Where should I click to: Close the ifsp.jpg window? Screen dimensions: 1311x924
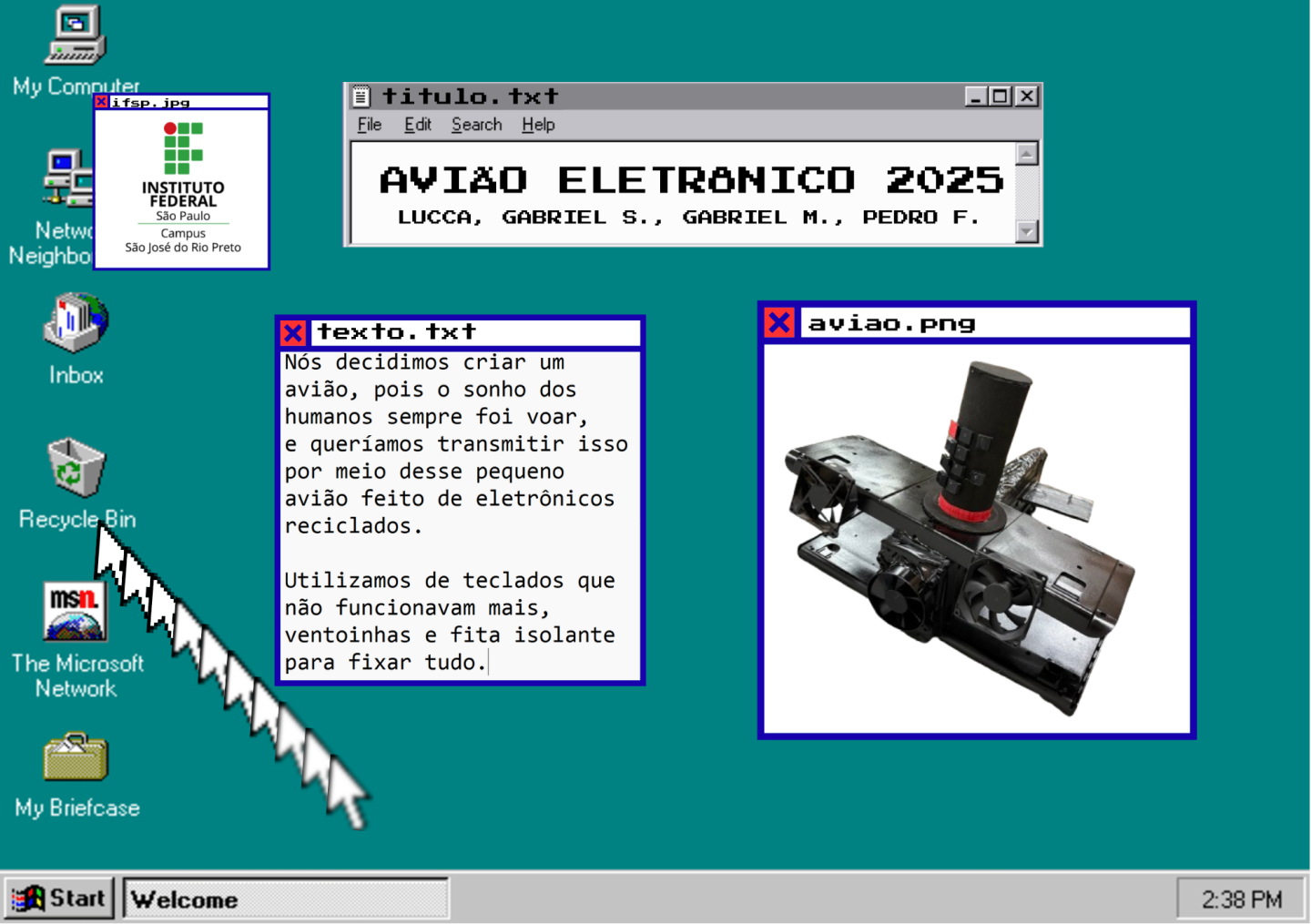(102, 102)
